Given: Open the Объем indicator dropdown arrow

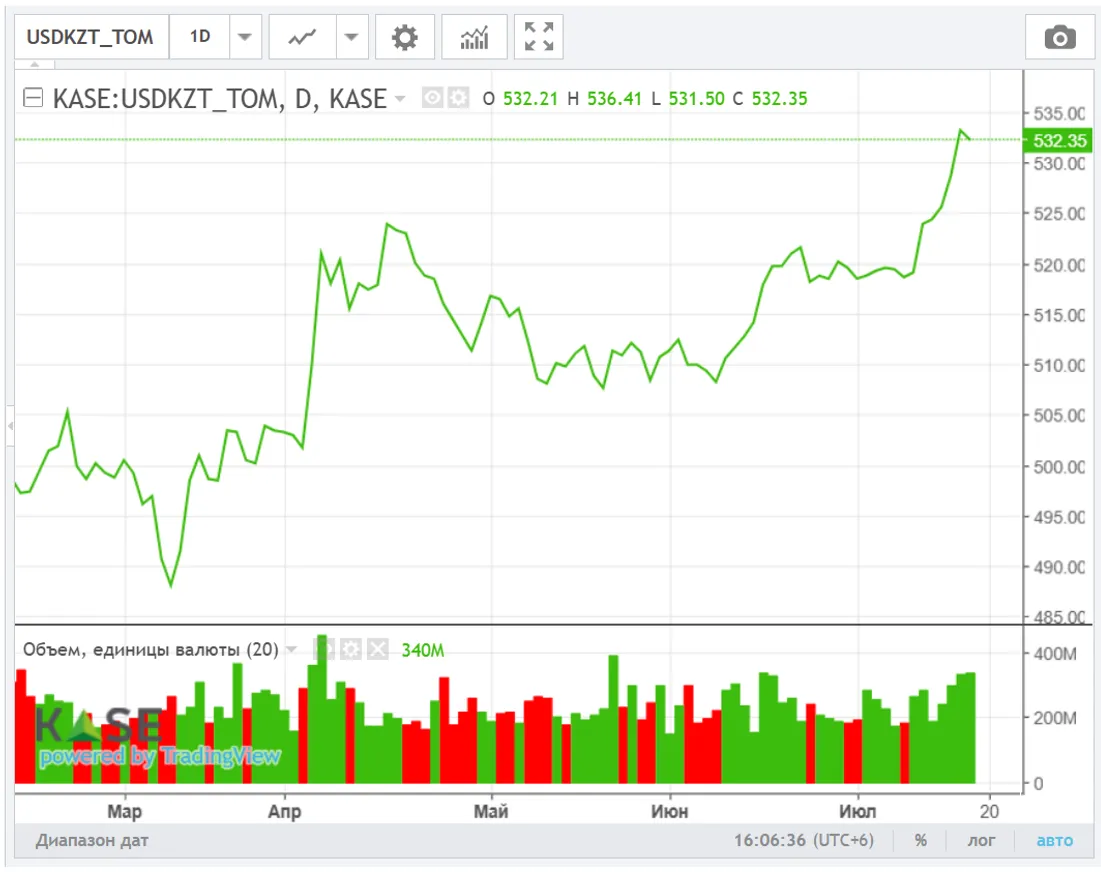Looking at the screenshot, I should click(291, 650).
